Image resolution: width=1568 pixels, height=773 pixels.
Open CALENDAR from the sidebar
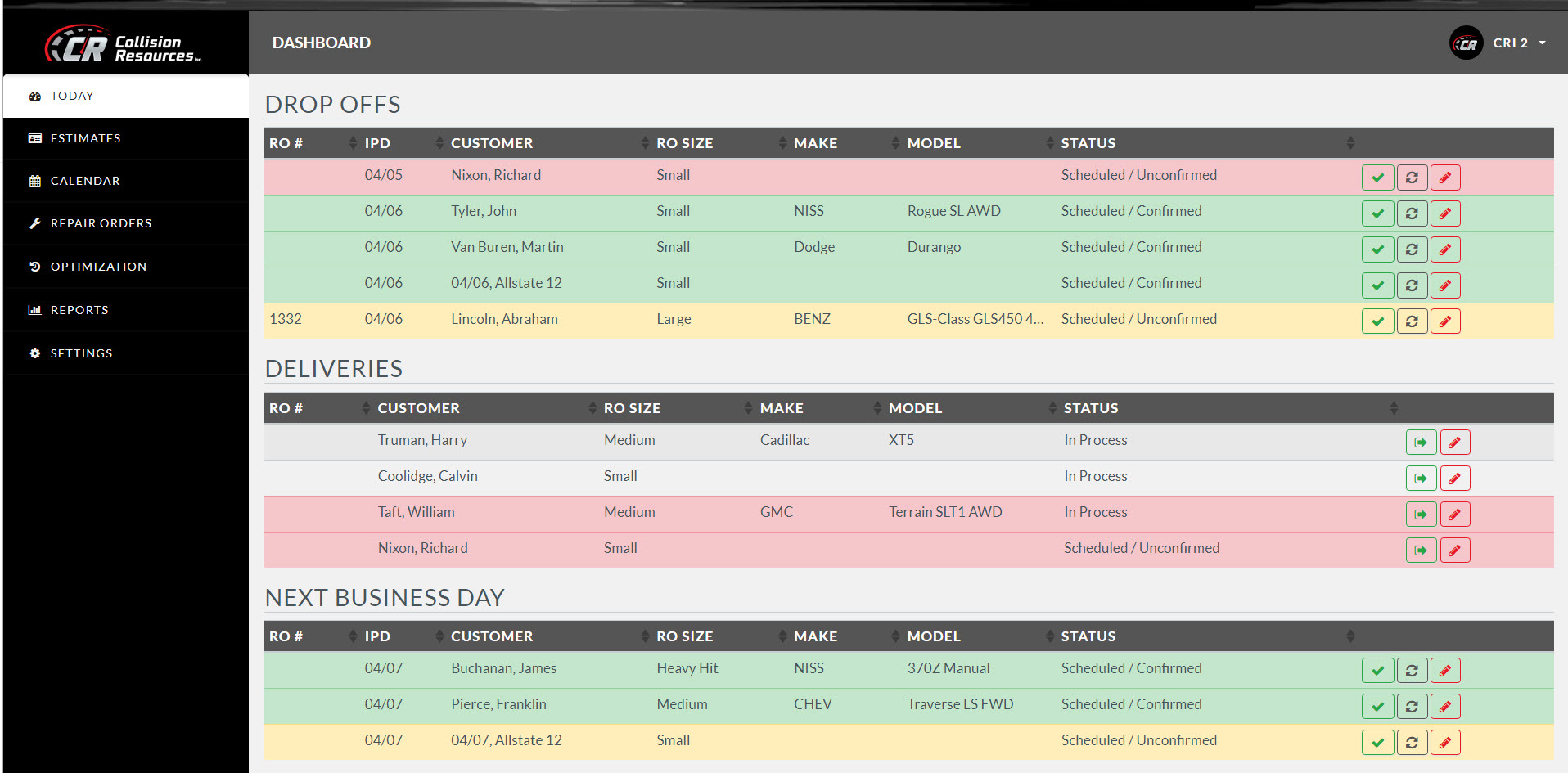[84, 180]
